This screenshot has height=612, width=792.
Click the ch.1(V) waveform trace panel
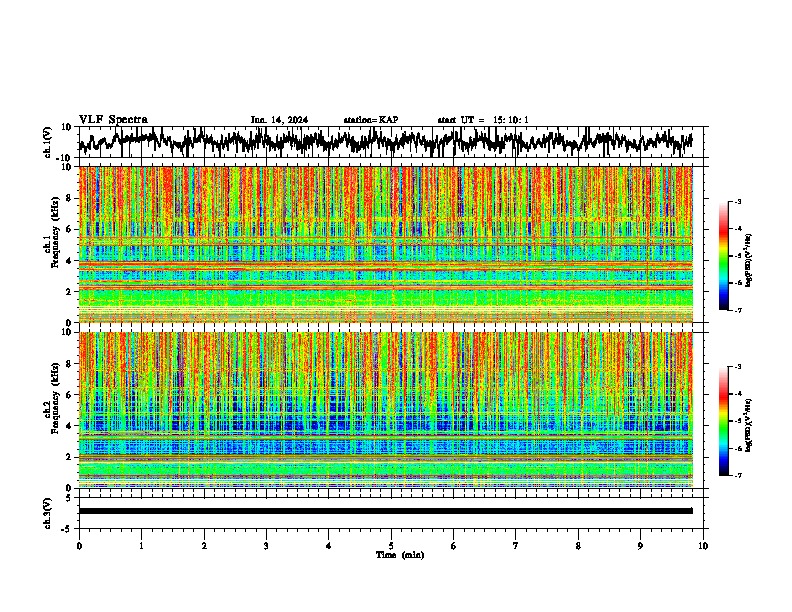click(390, 142)
